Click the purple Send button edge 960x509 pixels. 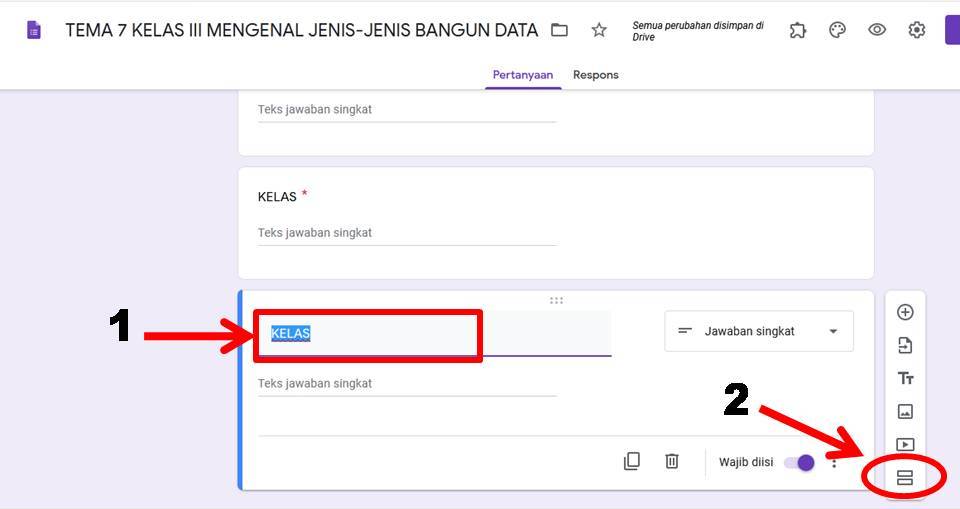(x=953, y=31)
